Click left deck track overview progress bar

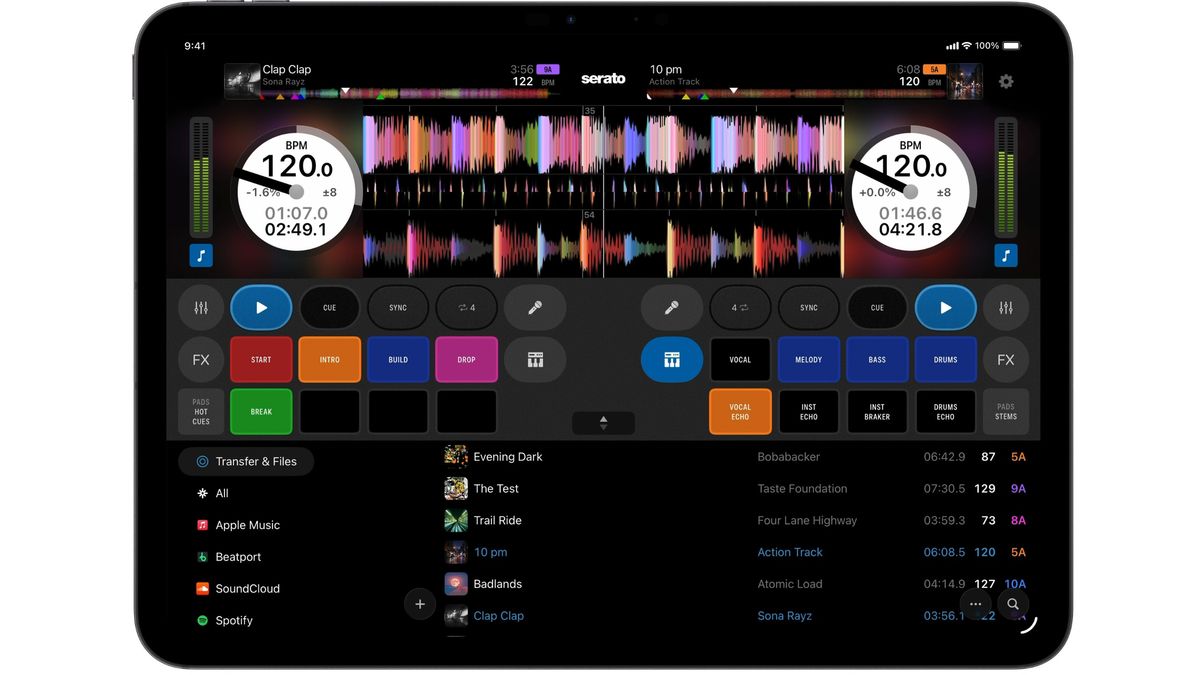coord(410,94)
